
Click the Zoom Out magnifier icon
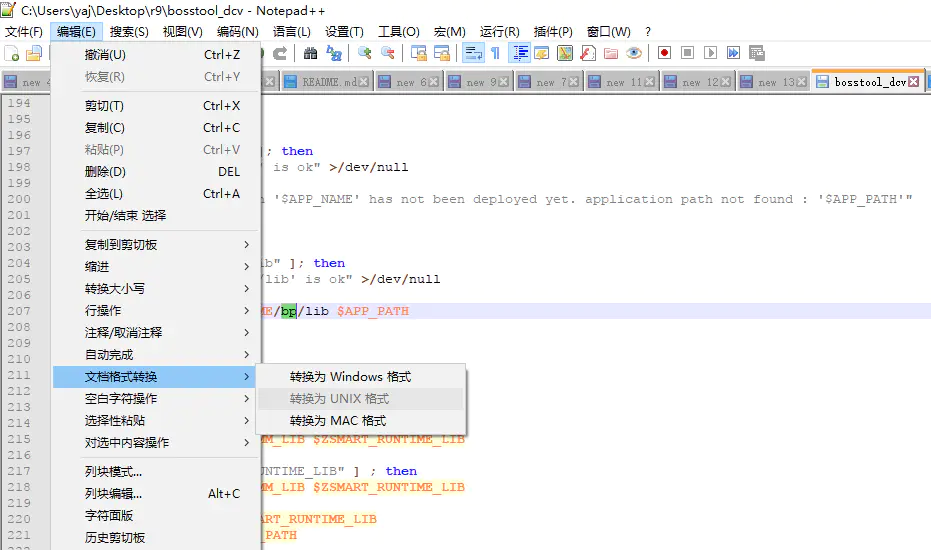[388, 53]
